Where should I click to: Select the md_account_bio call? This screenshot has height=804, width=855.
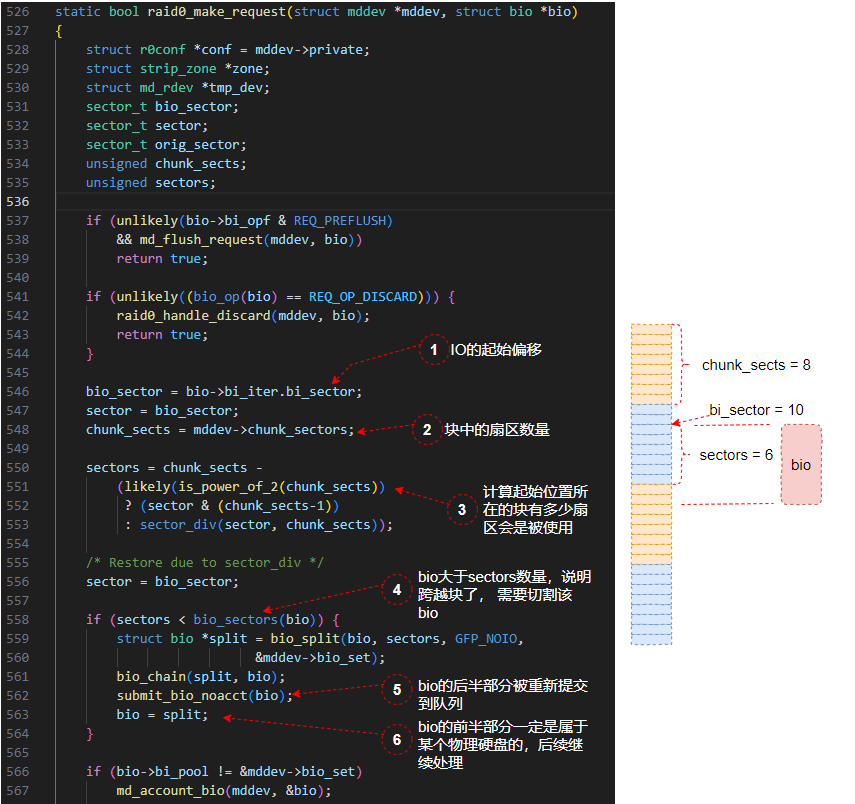[x=170, y=790]
